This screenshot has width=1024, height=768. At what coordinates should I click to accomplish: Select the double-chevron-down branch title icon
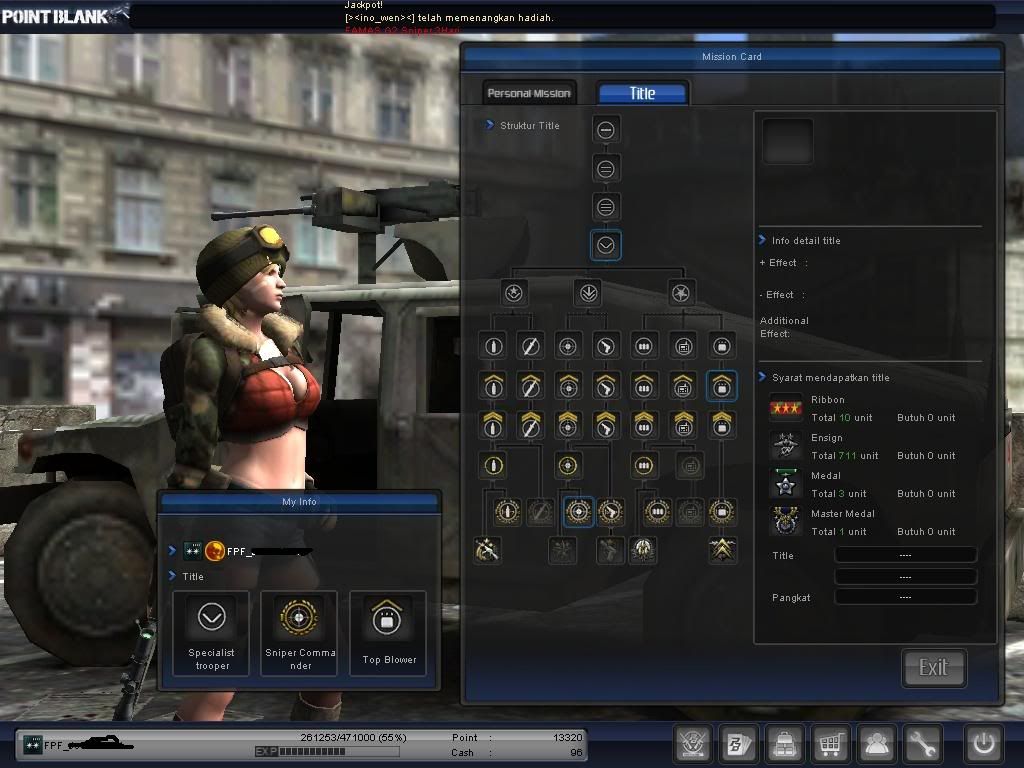coord(588,293)
